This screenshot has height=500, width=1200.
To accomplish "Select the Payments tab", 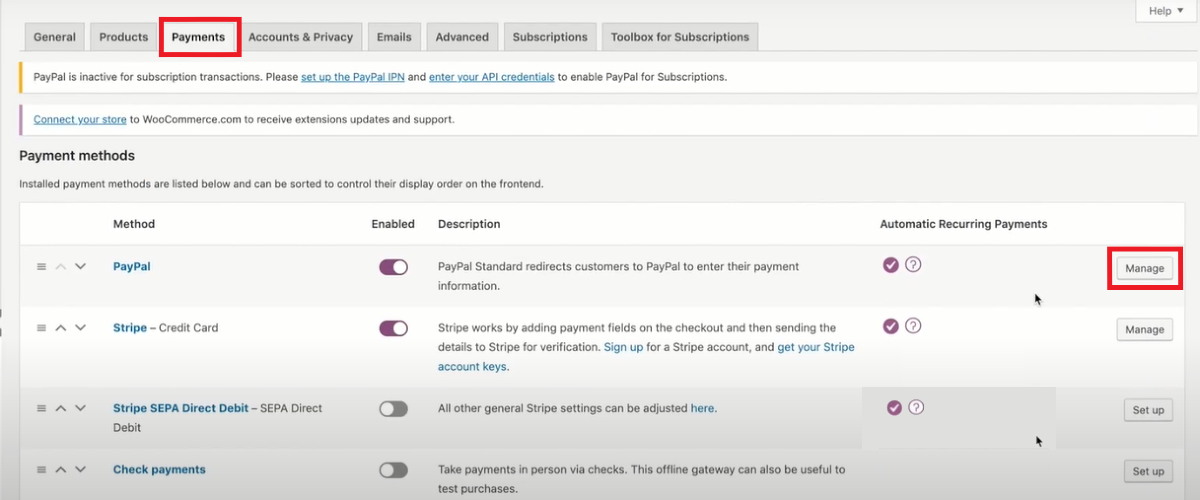I will (198, 37).
